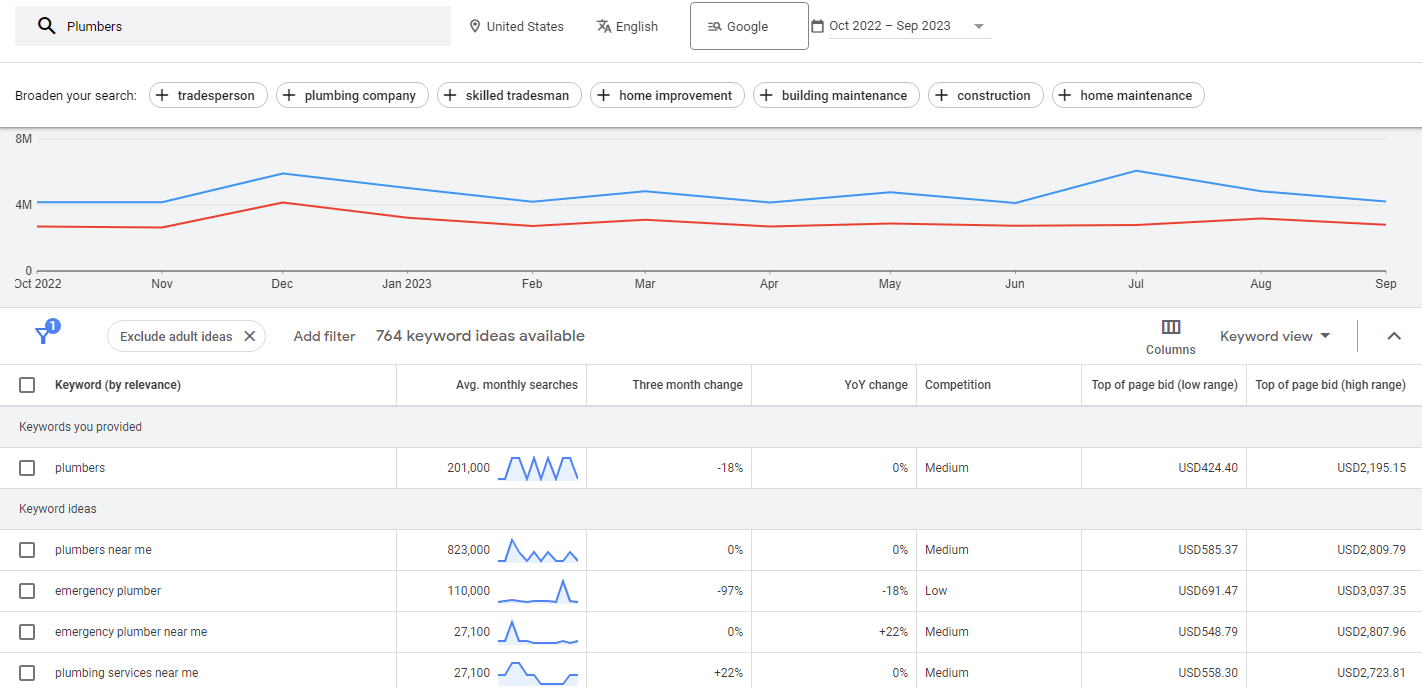Click plus icon on home maintenance chip
The width and height of the screenshot is (1422, 688).
coord(1066,95)
